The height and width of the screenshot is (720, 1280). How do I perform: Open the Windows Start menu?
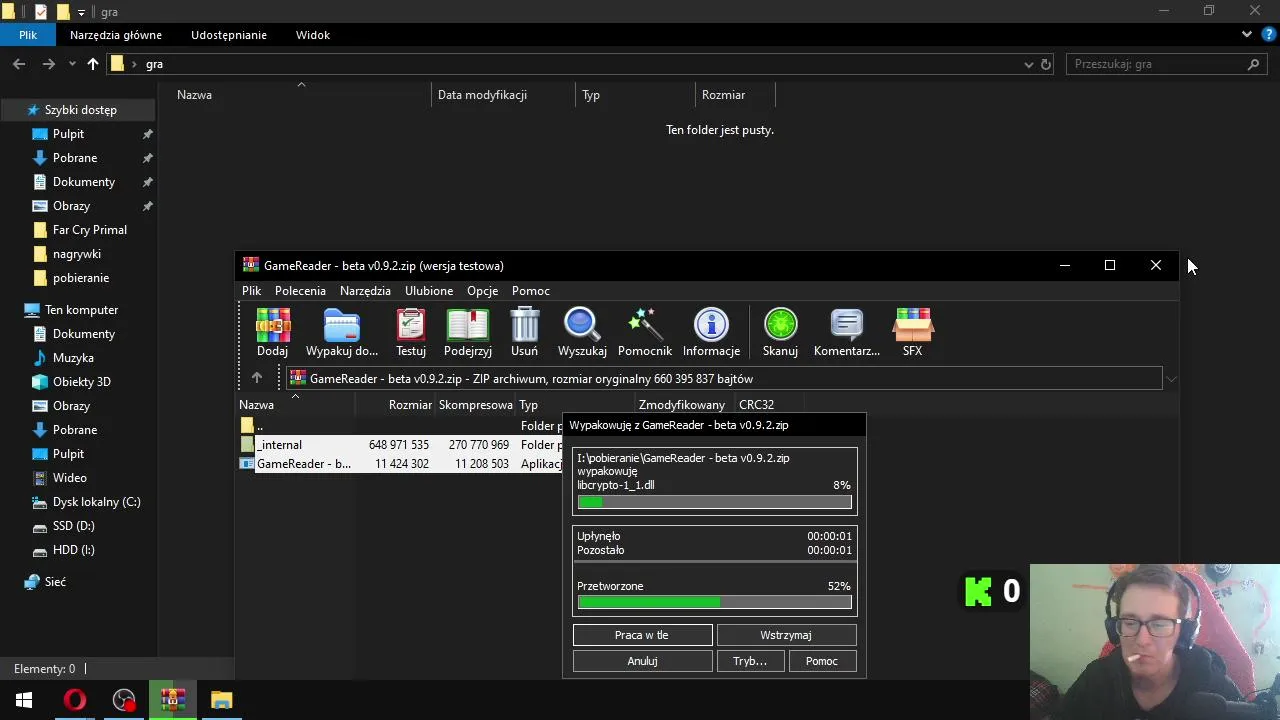pos(24,700)
